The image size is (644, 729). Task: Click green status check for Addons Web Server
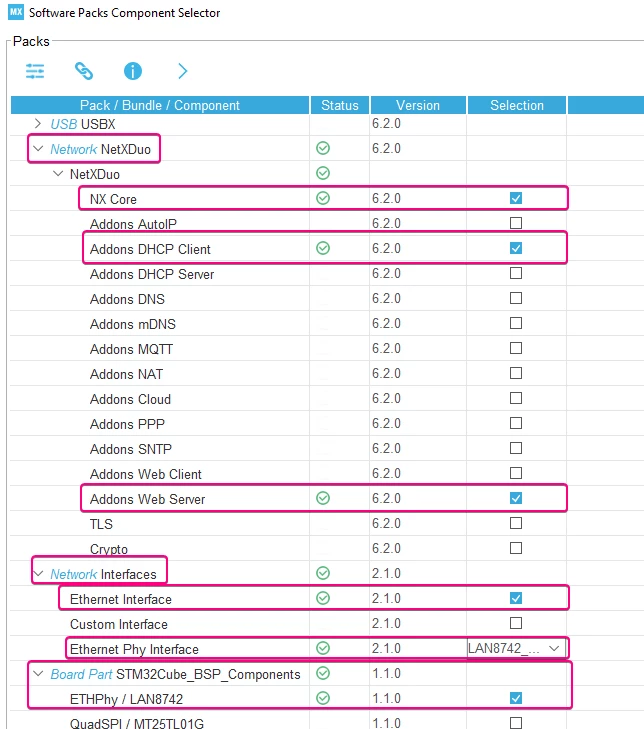(323, 498)
